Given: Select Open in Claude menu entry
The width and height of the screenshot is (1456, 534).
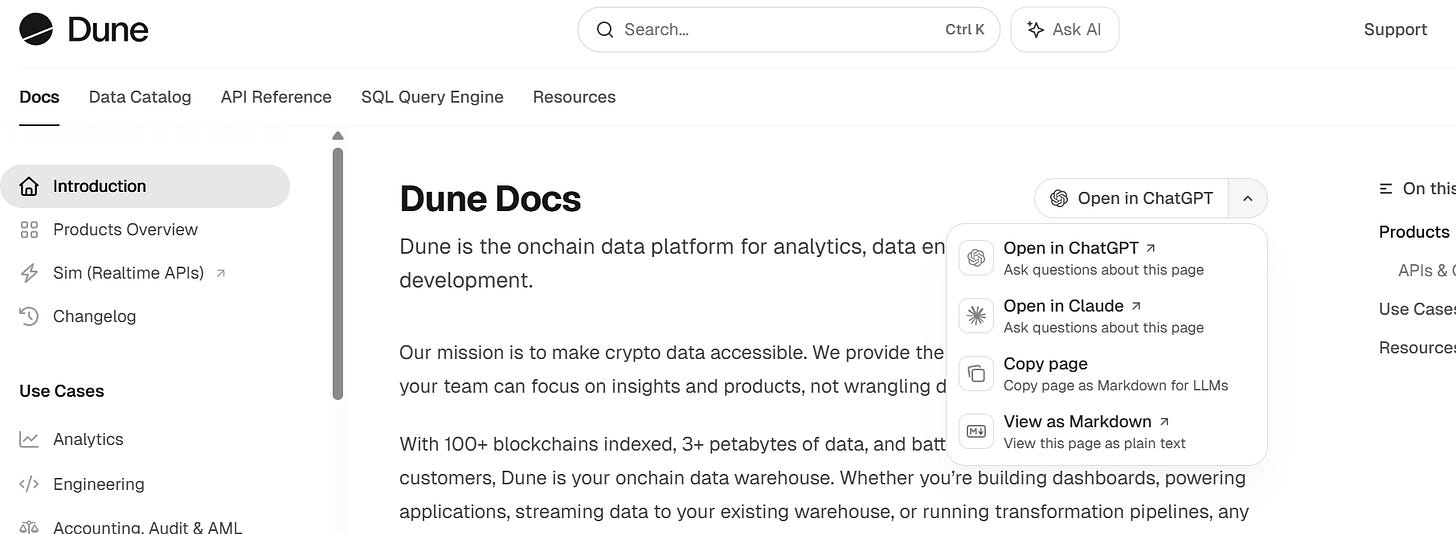Looking at the screenshot, I should [x=1107, y=316].
